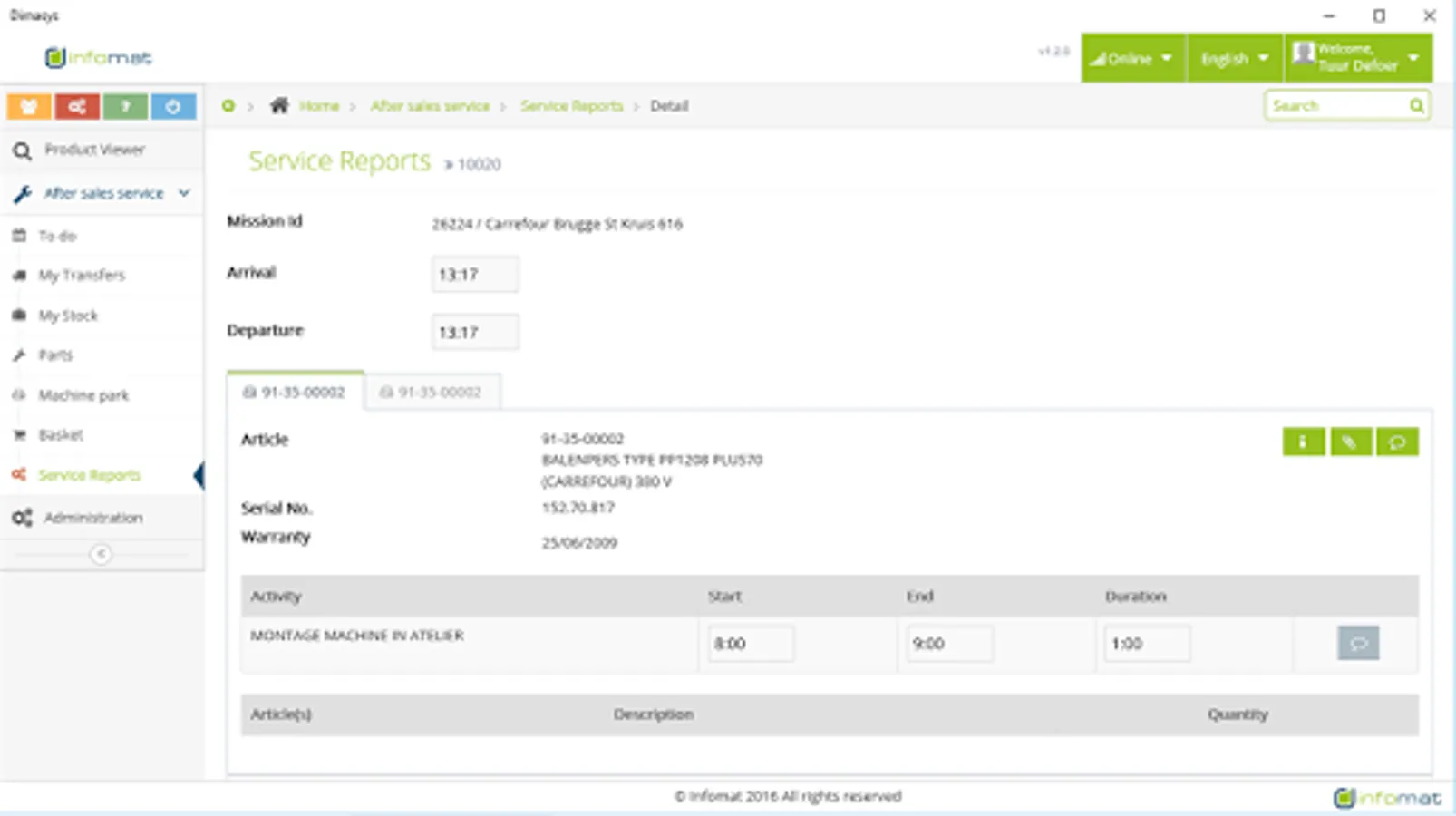Click the gears icon beside Administration
The height and width of the screenshot is (816, 1456).
coord(23,518)
